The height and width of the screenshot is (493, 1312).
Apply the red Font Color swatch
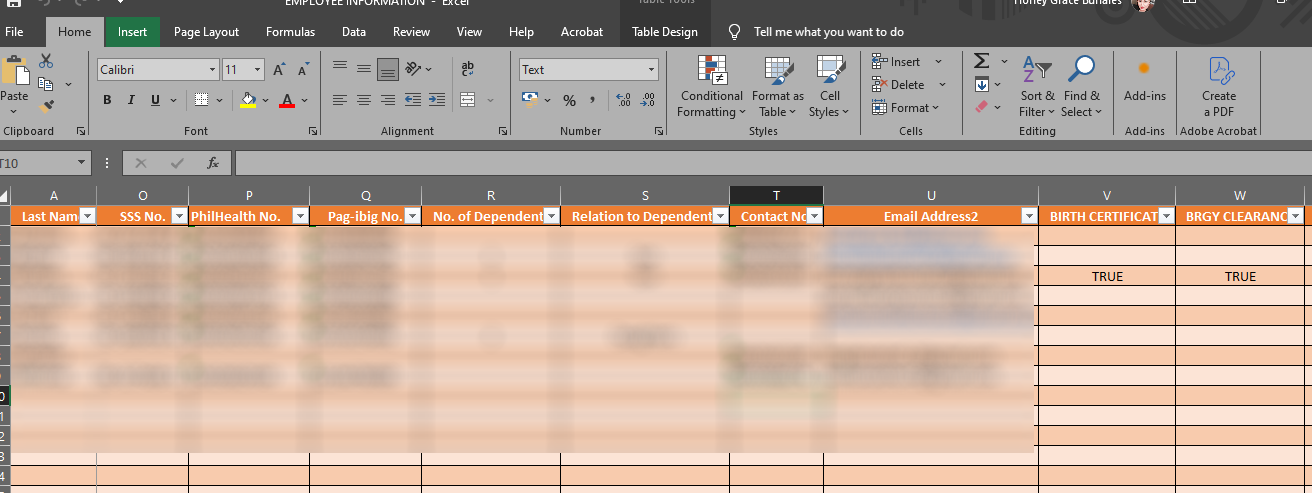coord(288,100)
